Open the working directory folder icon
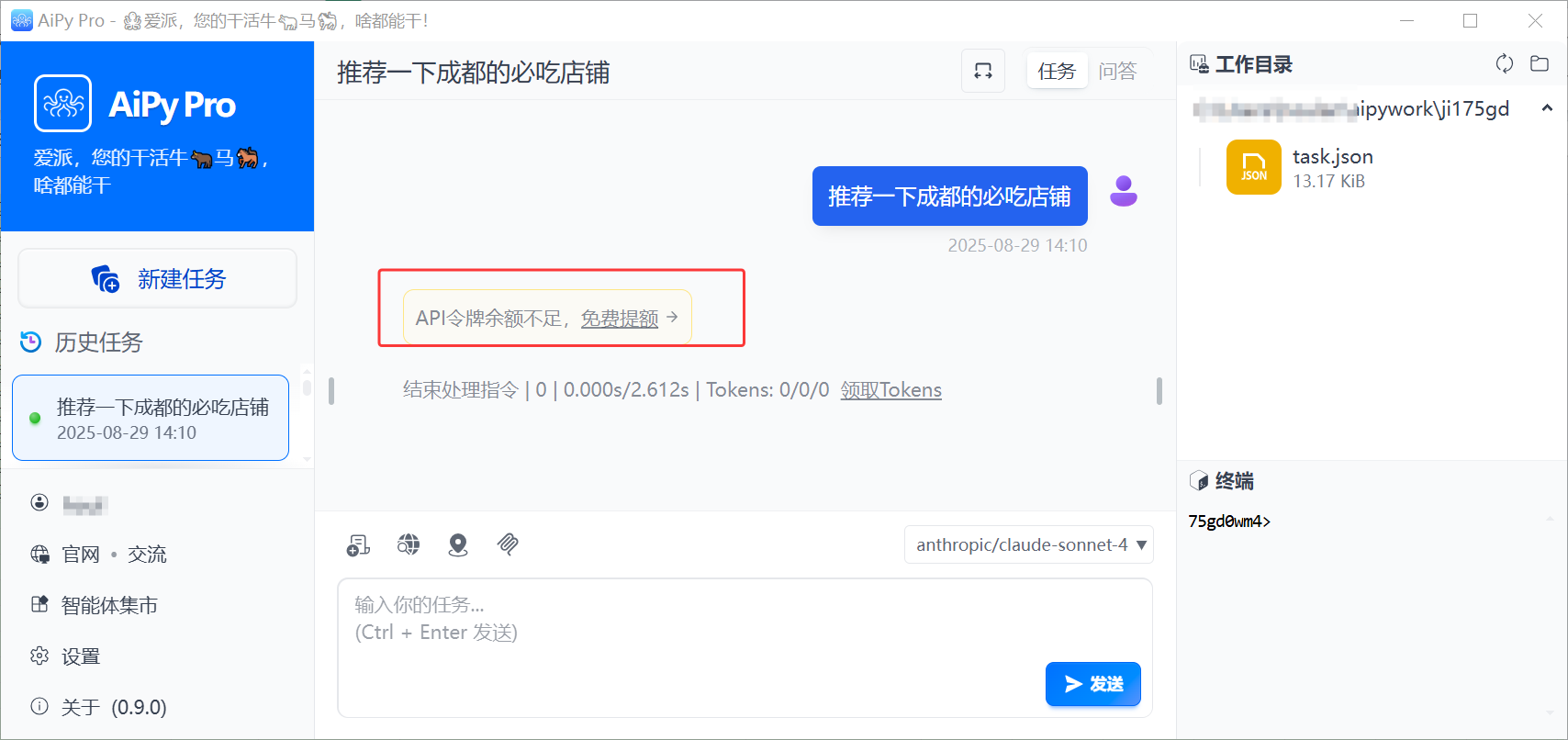1568x740 pixels. [x=1540, y=64]
